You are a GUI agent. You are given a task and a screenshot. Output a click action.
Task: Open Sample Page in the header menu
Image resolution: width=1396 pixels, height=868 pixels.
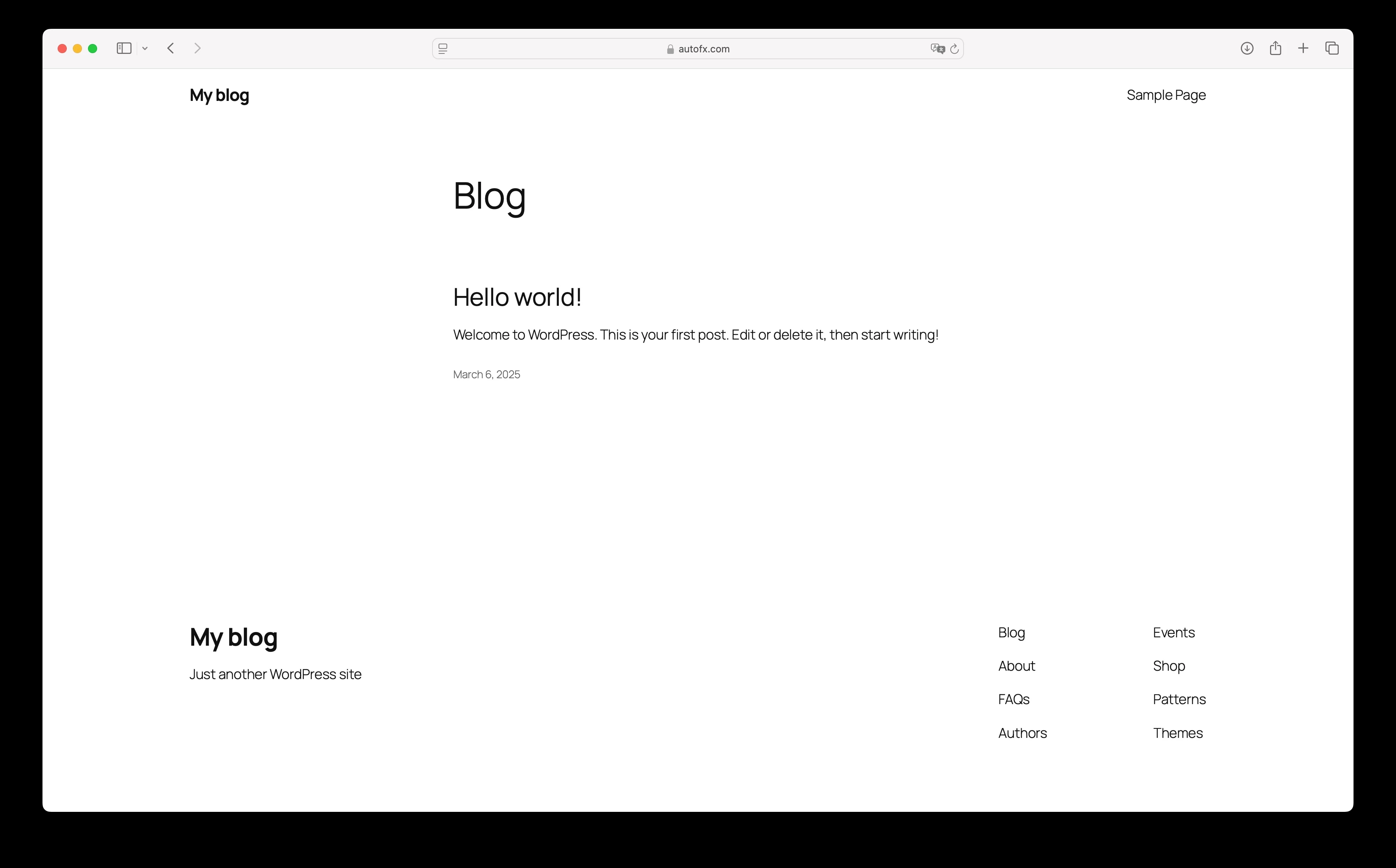point(1166,95)
